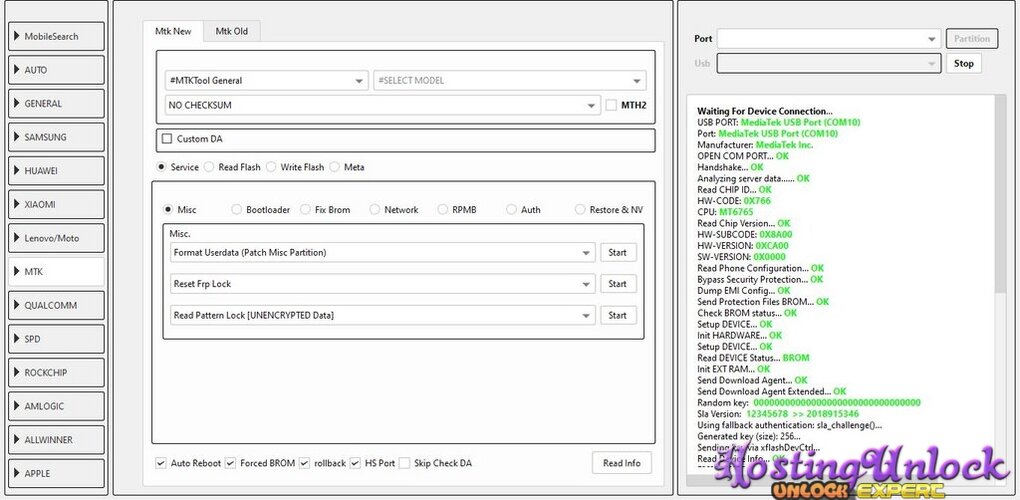Select the Fix Brom radio option

tap(305, 210)
